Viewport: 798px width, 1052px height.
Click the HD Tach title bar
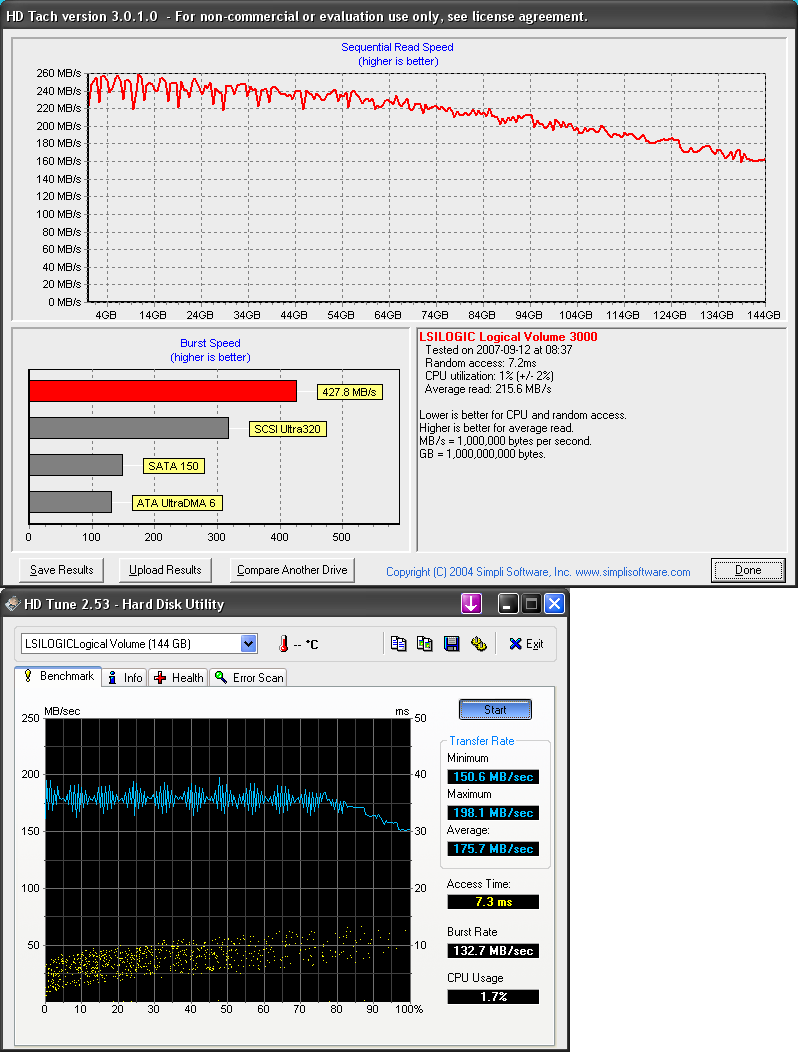point(399,15)
